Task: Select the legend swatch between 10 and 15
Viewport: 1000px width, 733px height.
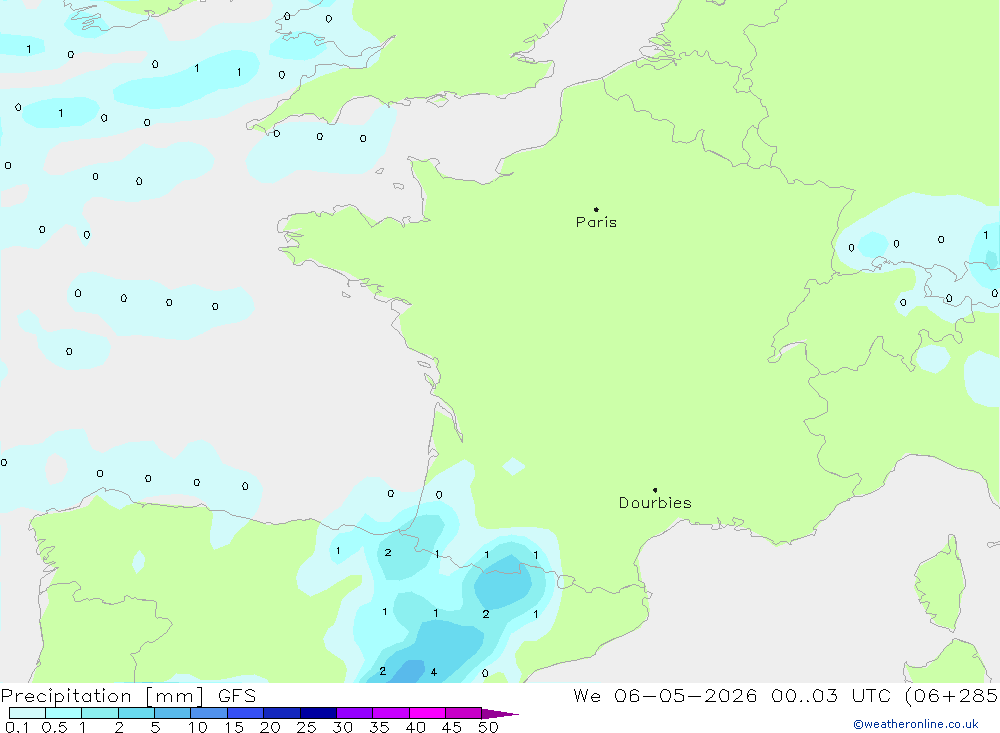Action: [209, 713]
